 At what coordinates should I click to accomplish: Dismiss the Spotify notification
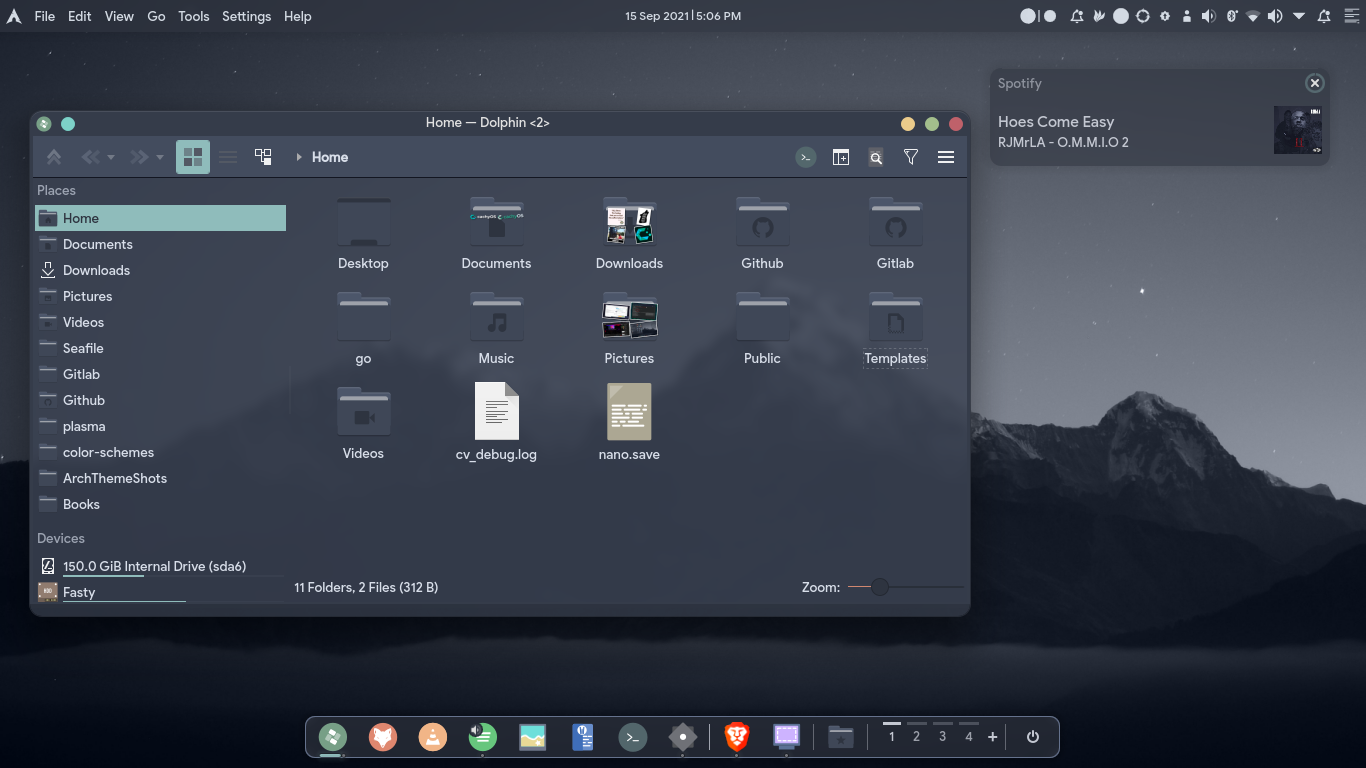point(1315,83)
